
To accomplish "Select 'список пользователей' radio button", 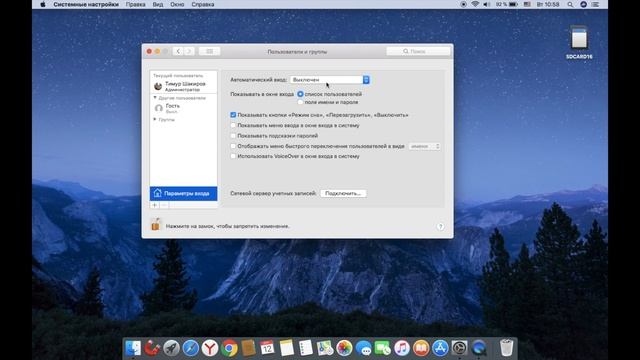I will (300, 94).
